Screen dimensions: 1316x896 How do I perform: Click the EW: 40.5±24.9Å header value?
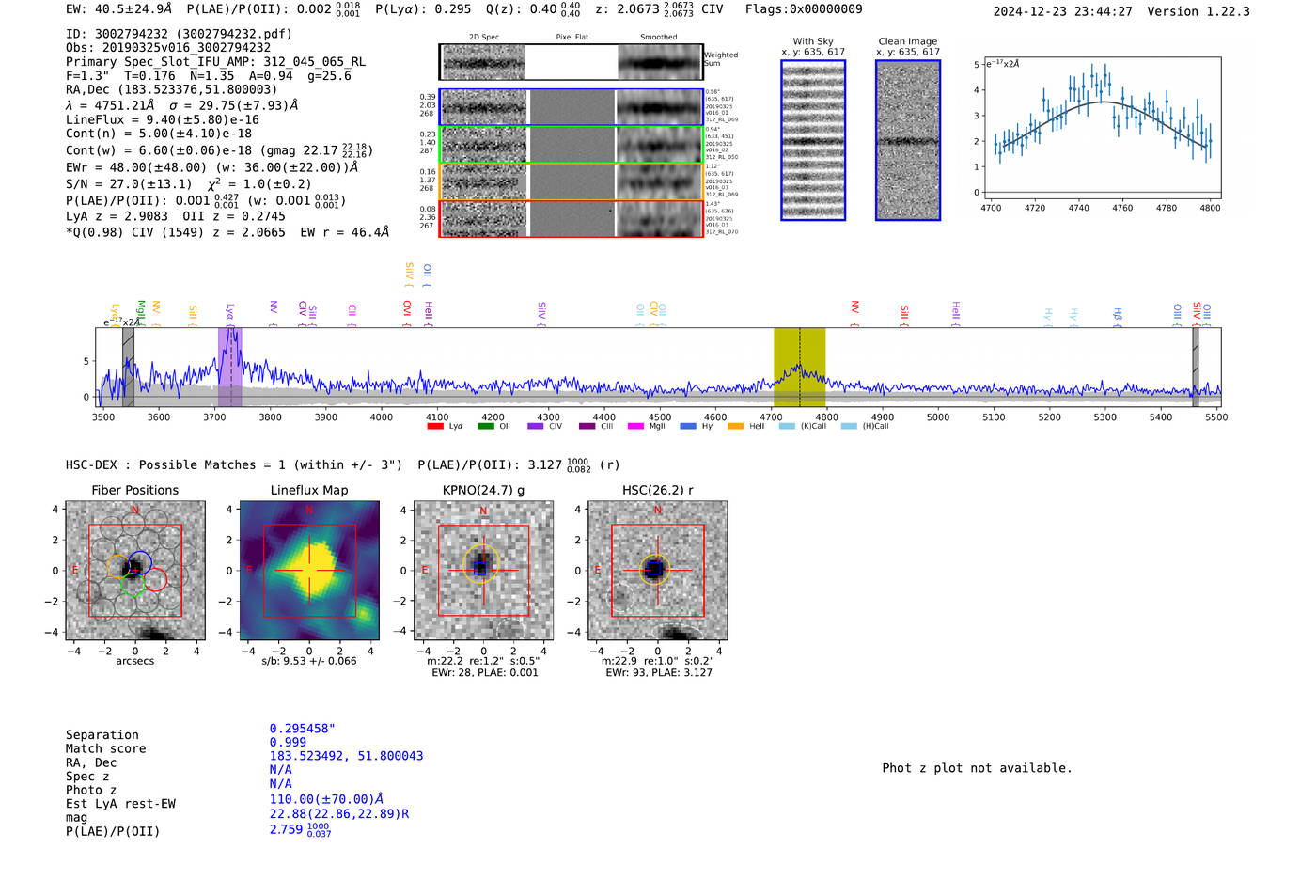click(x=119, y=9)
